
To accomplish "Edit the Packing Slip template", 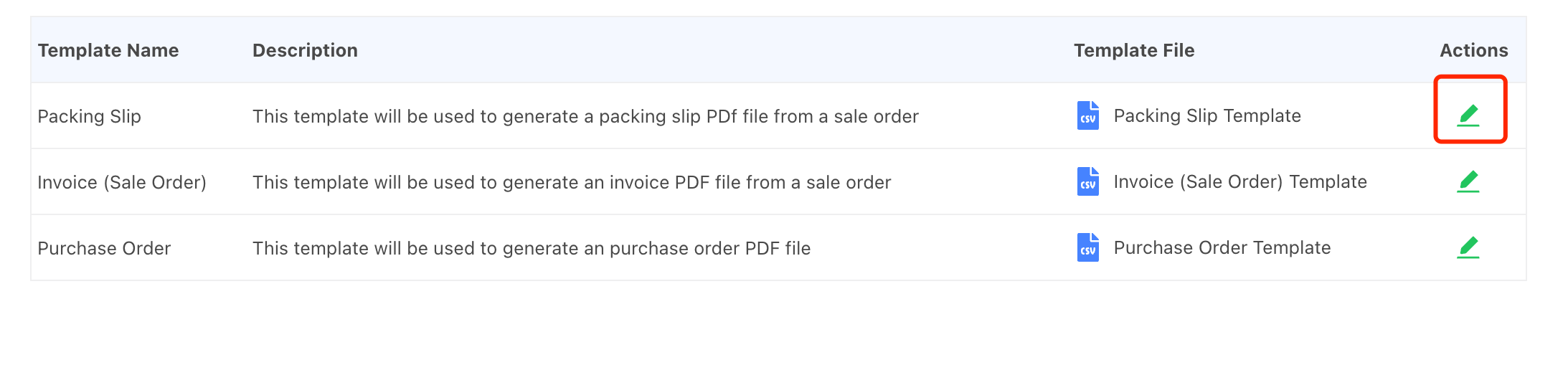I will 1468,115.
